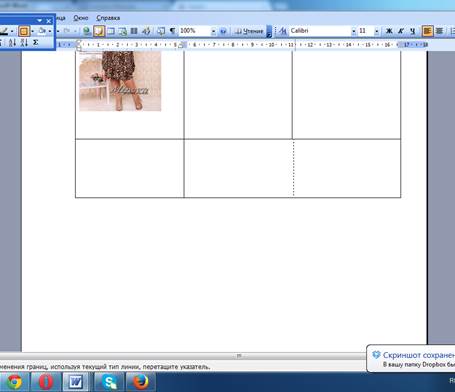Toggle underline (Ч) formatting

(x=413, y=31)
